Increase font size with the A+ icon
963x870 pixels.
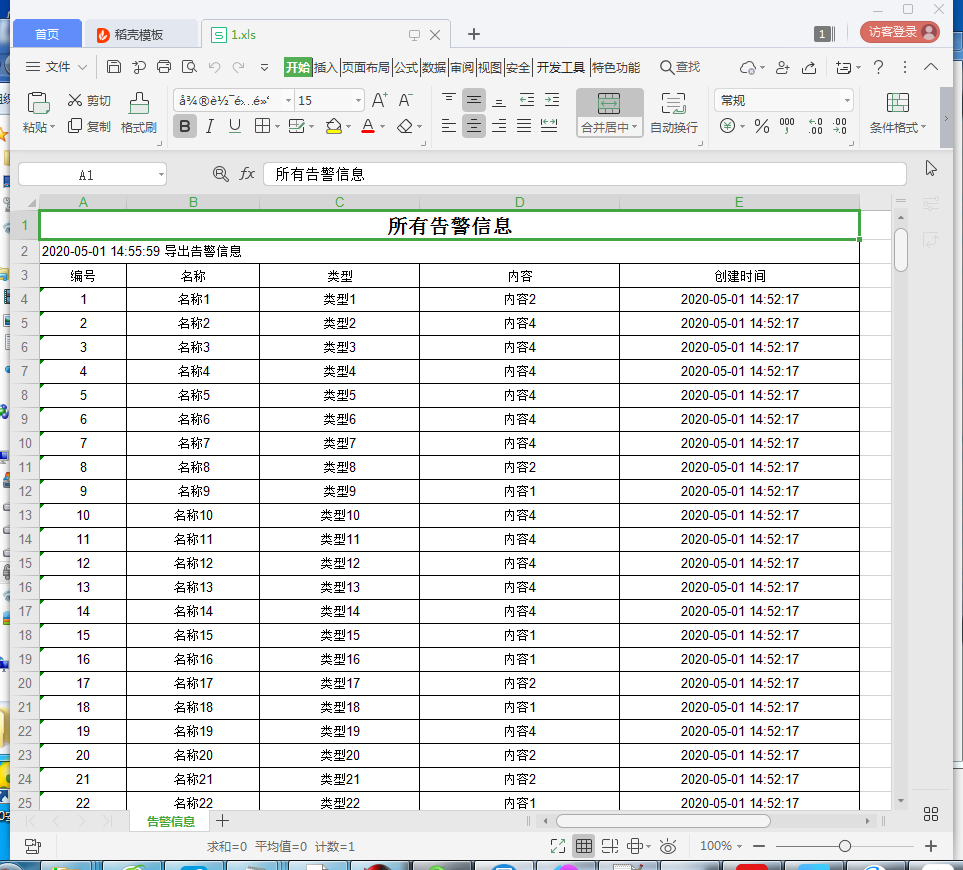(380, 99)
